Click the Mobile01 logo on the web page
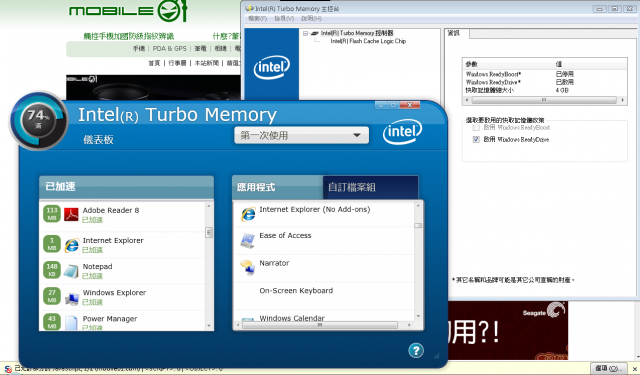640x375 pixels. (x=128, y=11)
